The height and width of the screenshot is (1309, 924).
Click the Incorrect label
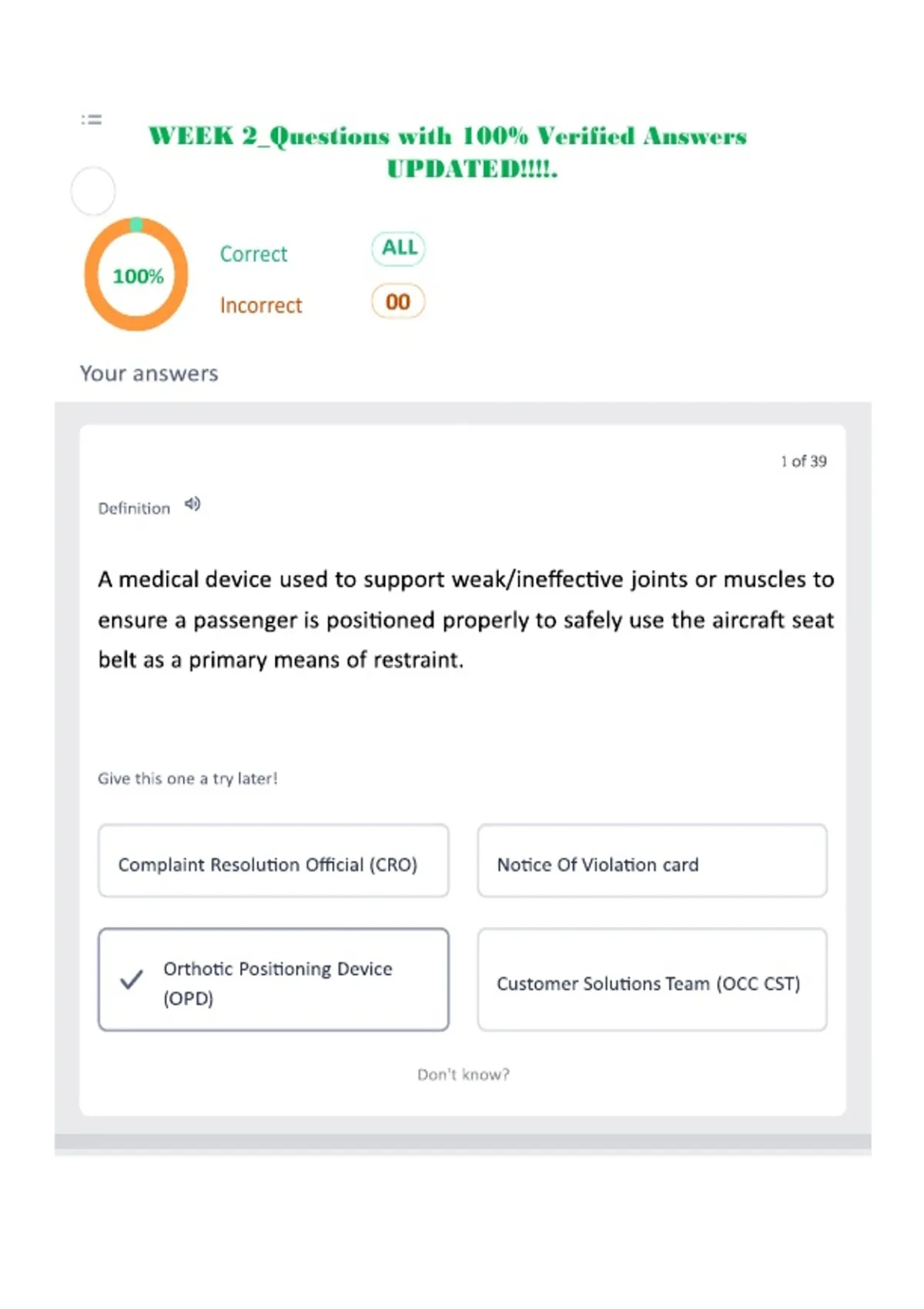point(261,306)
